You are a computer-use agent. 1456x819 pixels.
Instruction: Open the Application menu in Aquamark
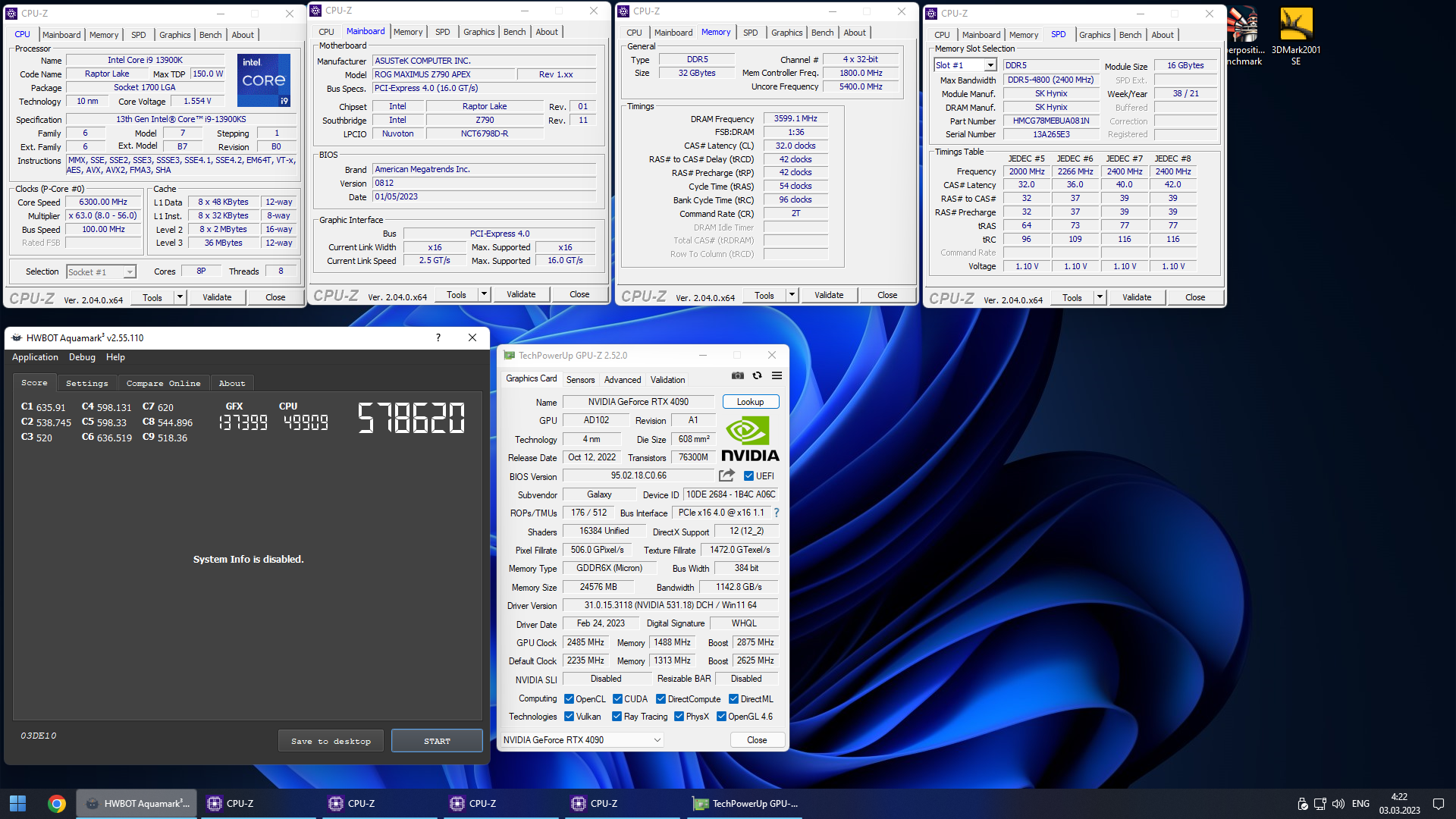pyautogui.click(x=35, y=357)
